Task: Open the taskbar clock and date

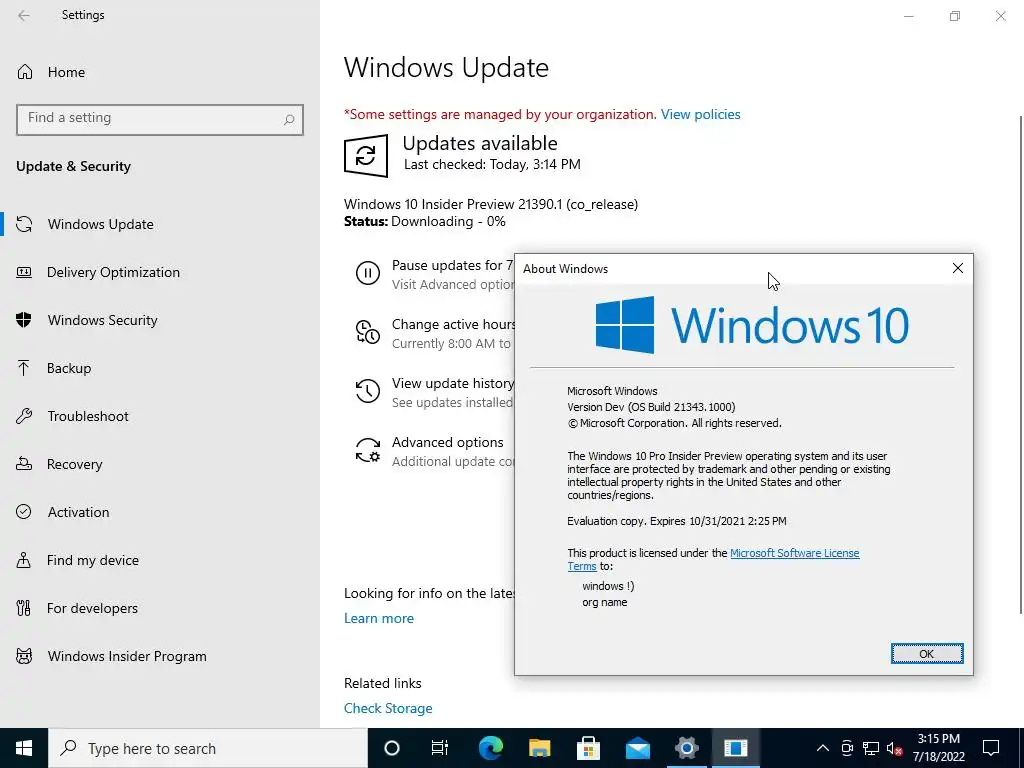Action: [938, 748]
